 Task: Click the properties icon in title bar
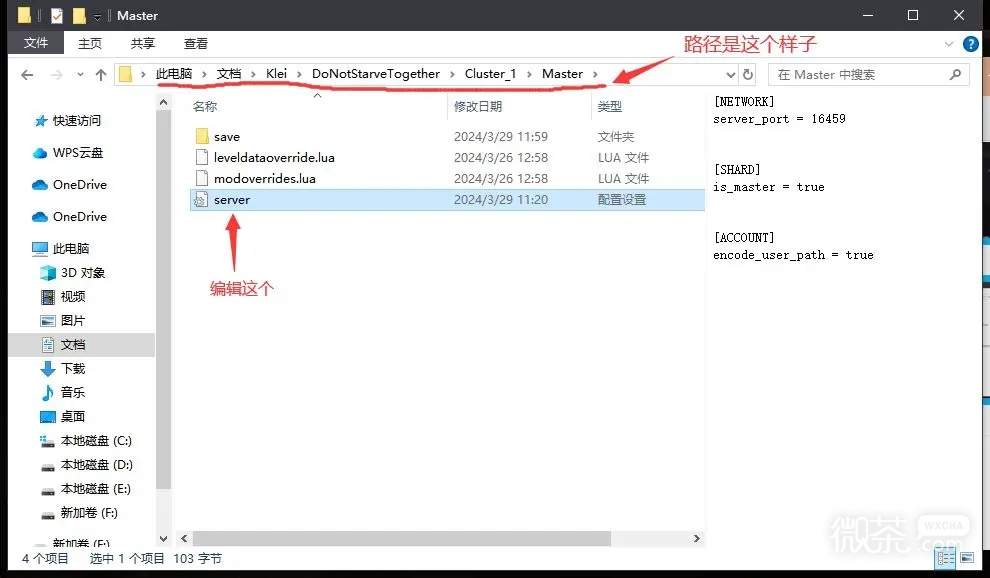pos(56,15)
